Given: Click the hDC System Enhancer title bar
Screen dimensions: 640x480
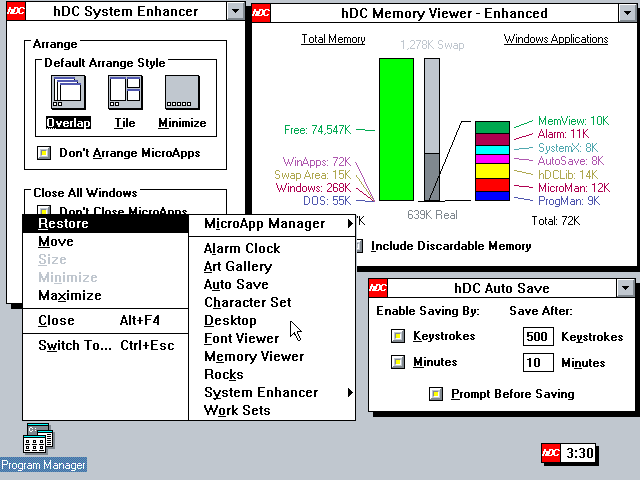Looking at the screenshot, I should (126, 11).
